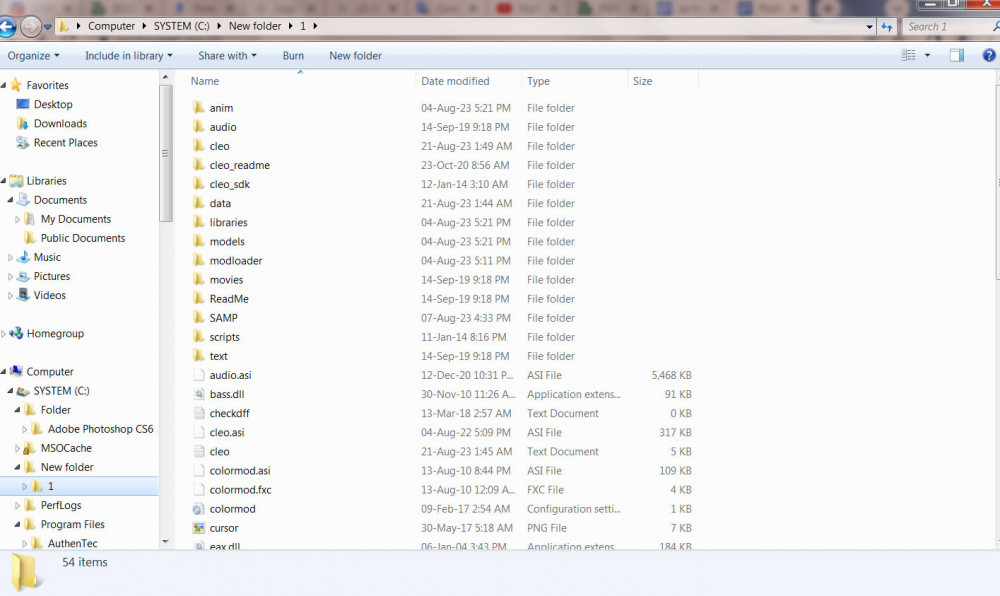Collapse the Program Files tree node
The height and width of the screenshot is (596, 1000).
(x=17, y=525)
